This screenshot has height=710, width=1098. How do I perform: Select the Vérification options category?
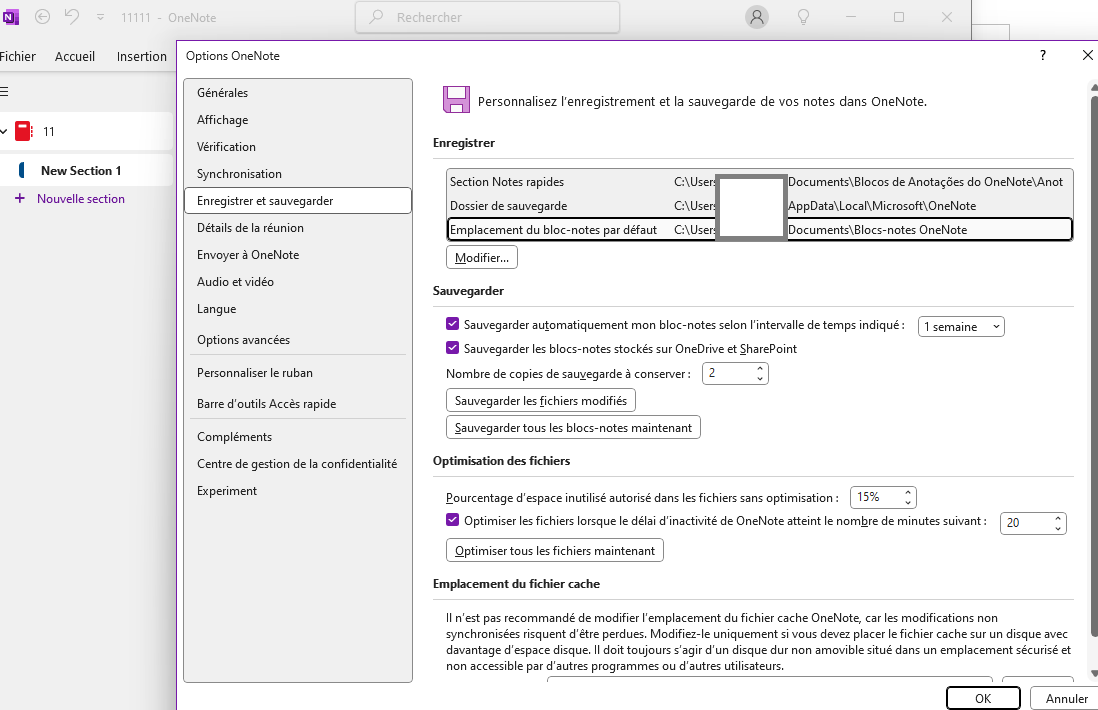[x=298, y=147]
